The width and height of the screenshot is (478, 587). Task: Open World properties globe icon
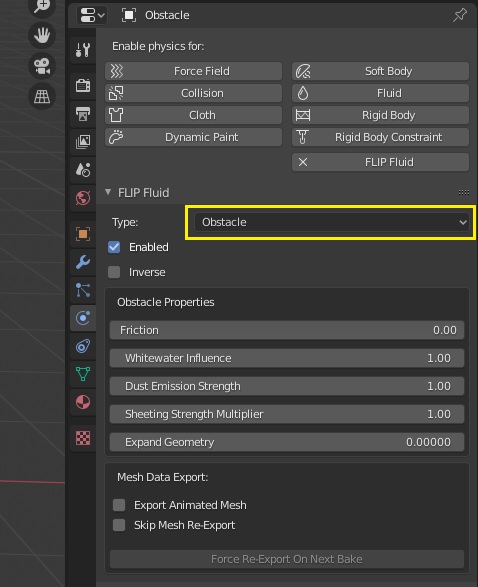click(83, 198)
